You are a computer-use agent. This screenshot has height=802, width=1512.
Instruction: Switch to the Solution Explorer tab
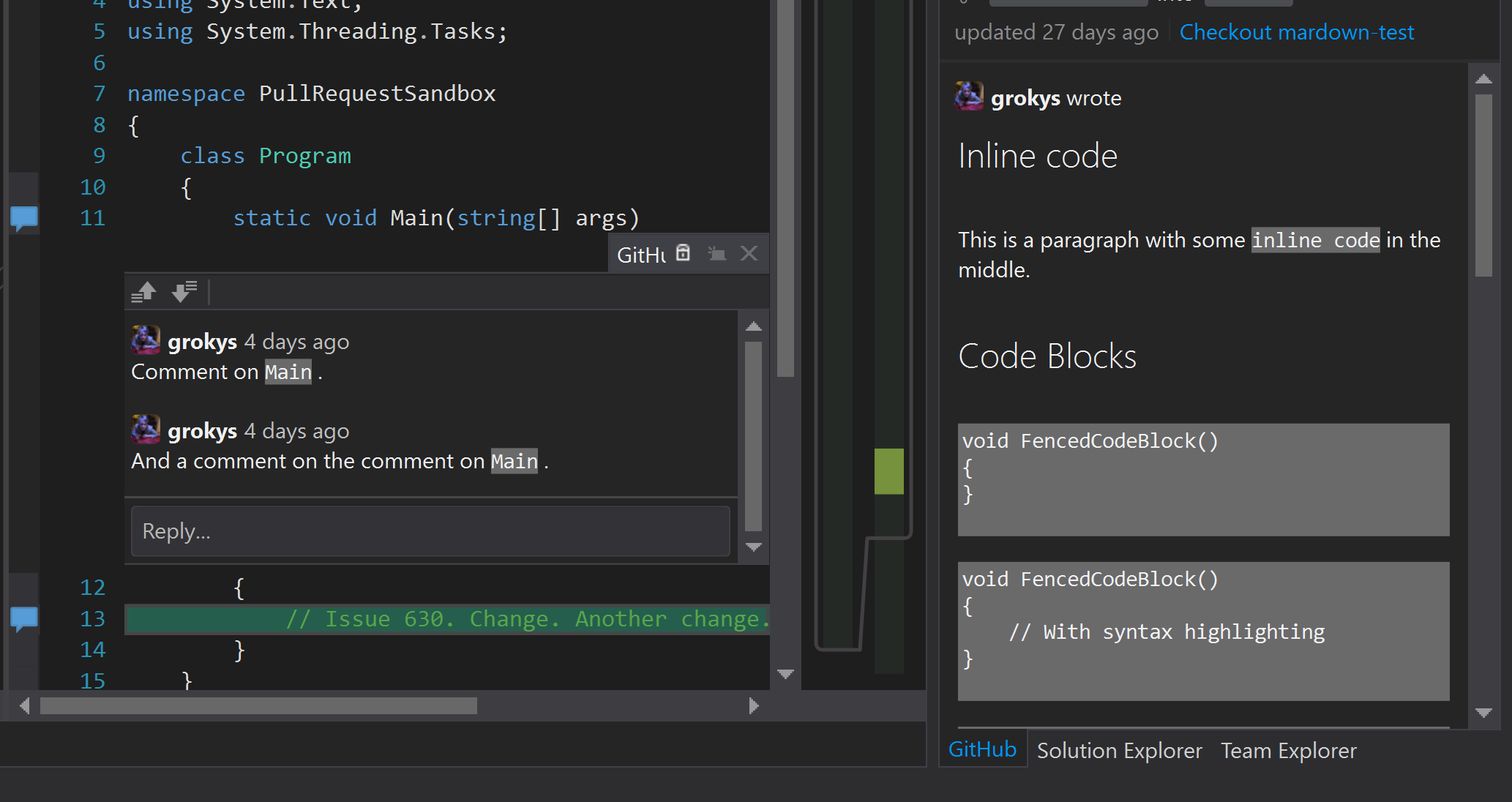pos(1119,751)
